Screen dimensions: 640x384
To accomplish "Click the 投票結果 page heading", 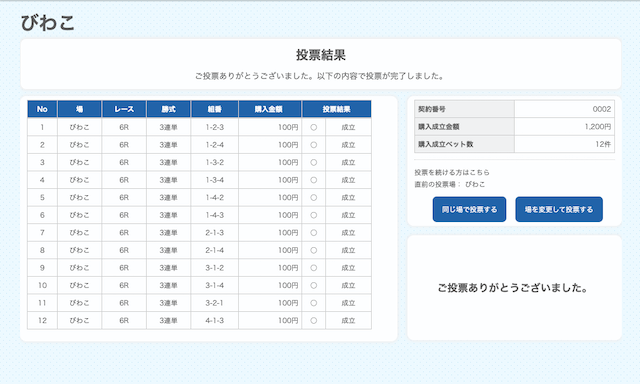I will coord(321,55).
